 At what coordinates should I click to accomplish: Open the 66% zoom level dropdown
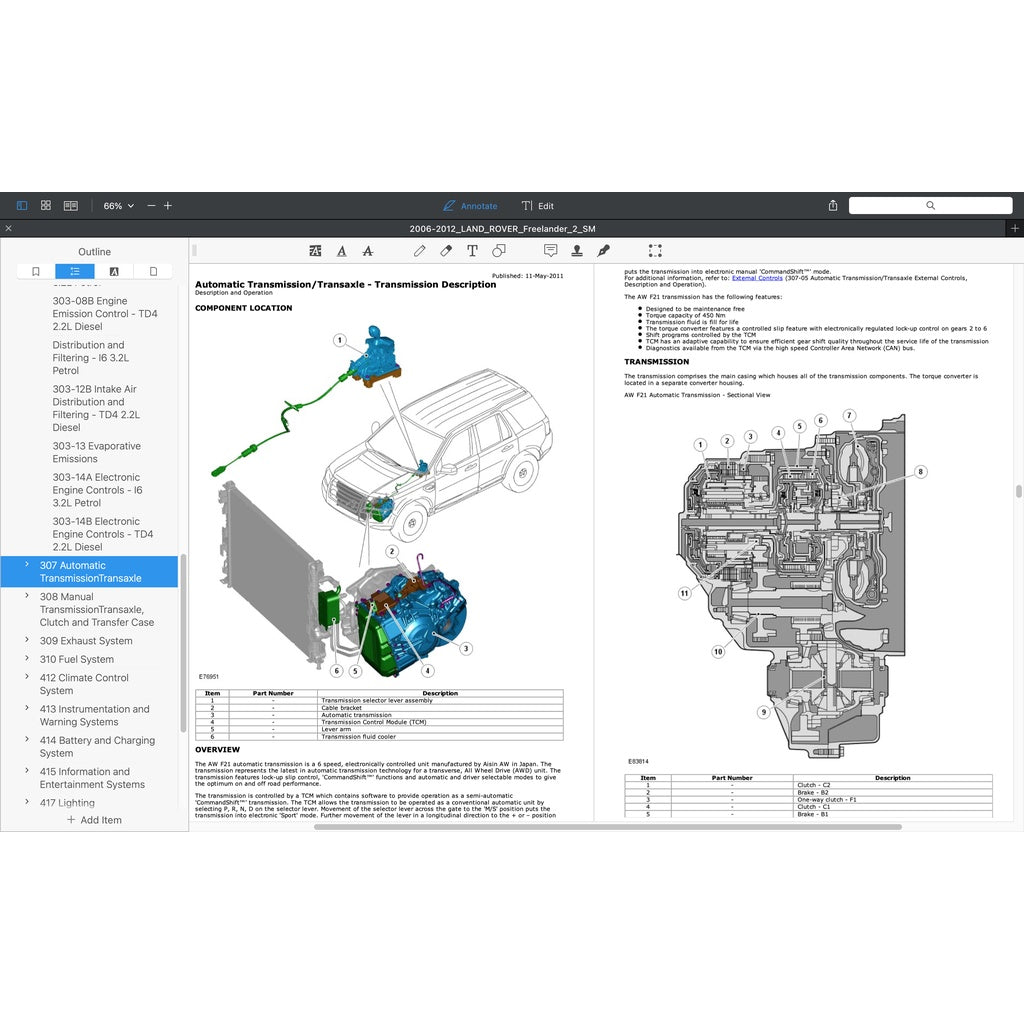pyautogui.click(x=118, y=205)
